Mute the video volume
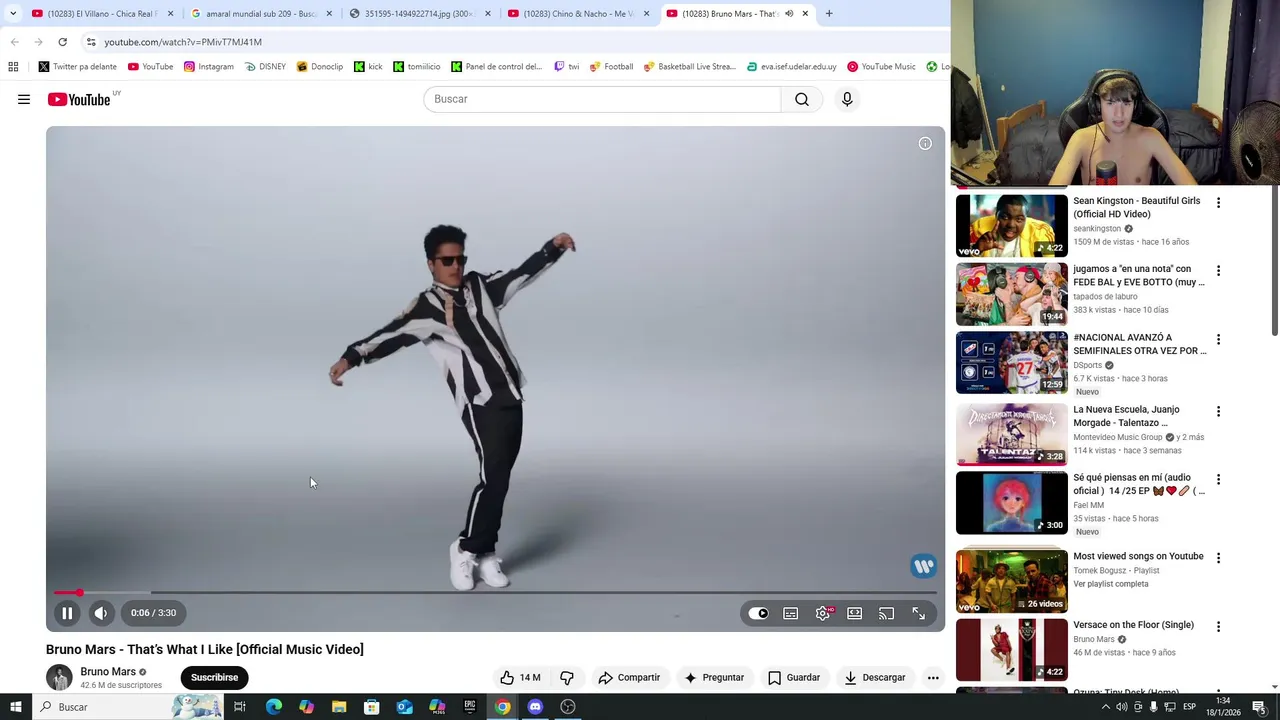The width and height of the screenshot is (1280, 720). (101, 613)
